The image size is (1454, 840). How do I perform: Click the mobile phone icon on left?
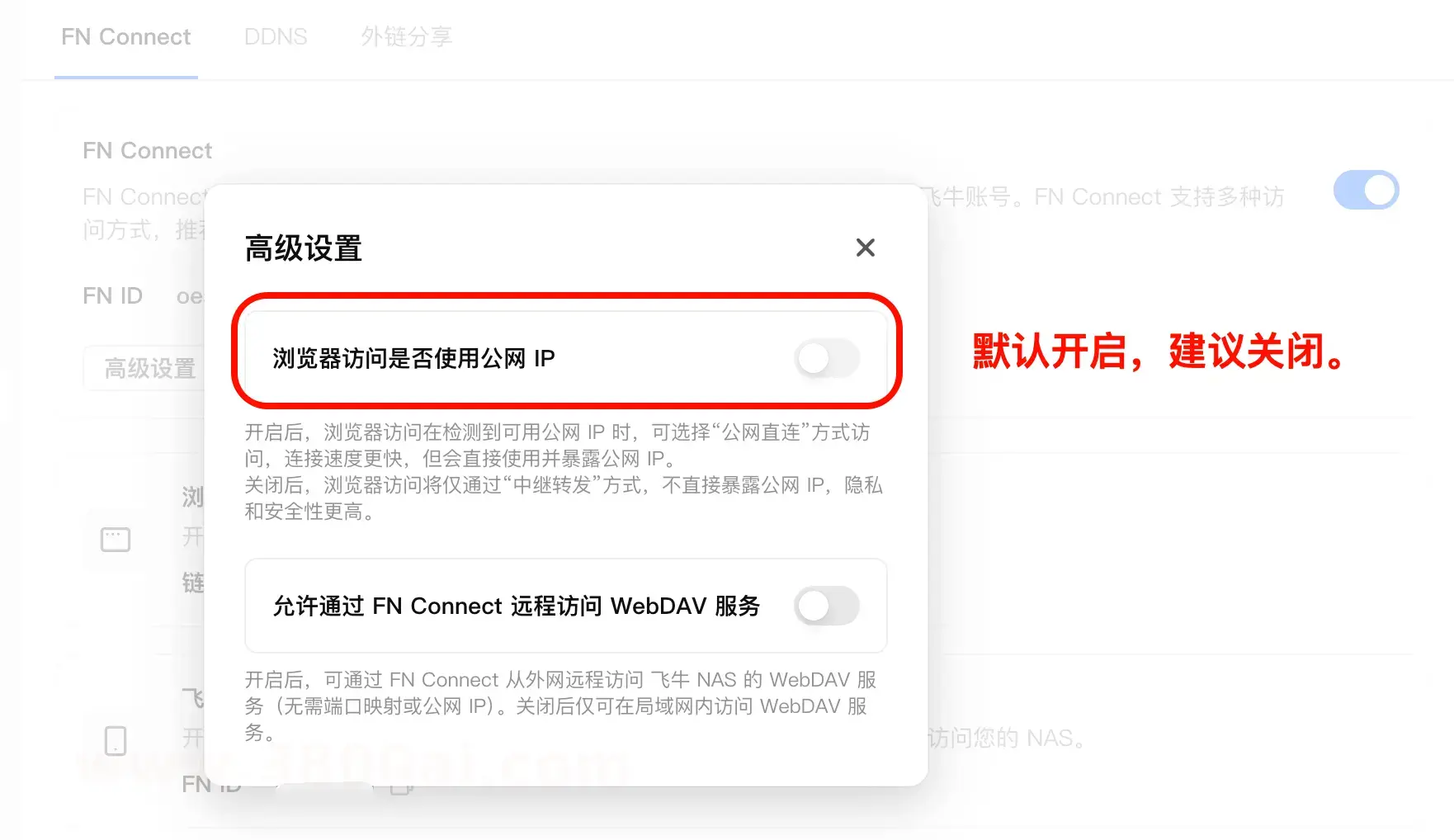point(116,740)
